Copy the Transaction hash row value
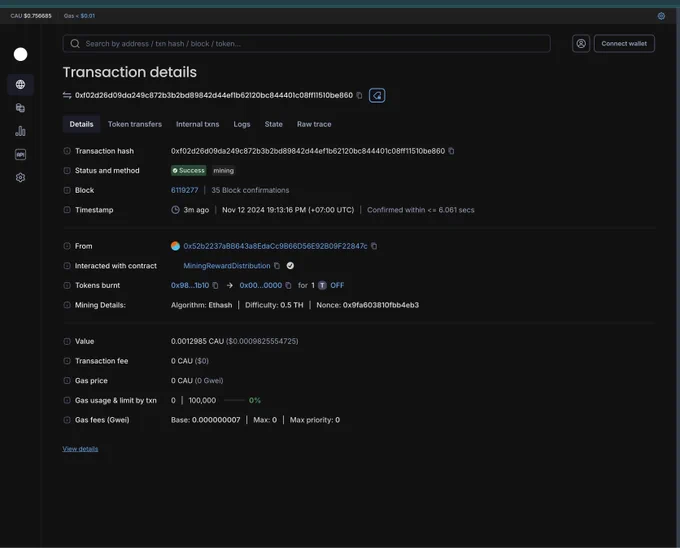 pyautogui.click(x=451, y=151)
